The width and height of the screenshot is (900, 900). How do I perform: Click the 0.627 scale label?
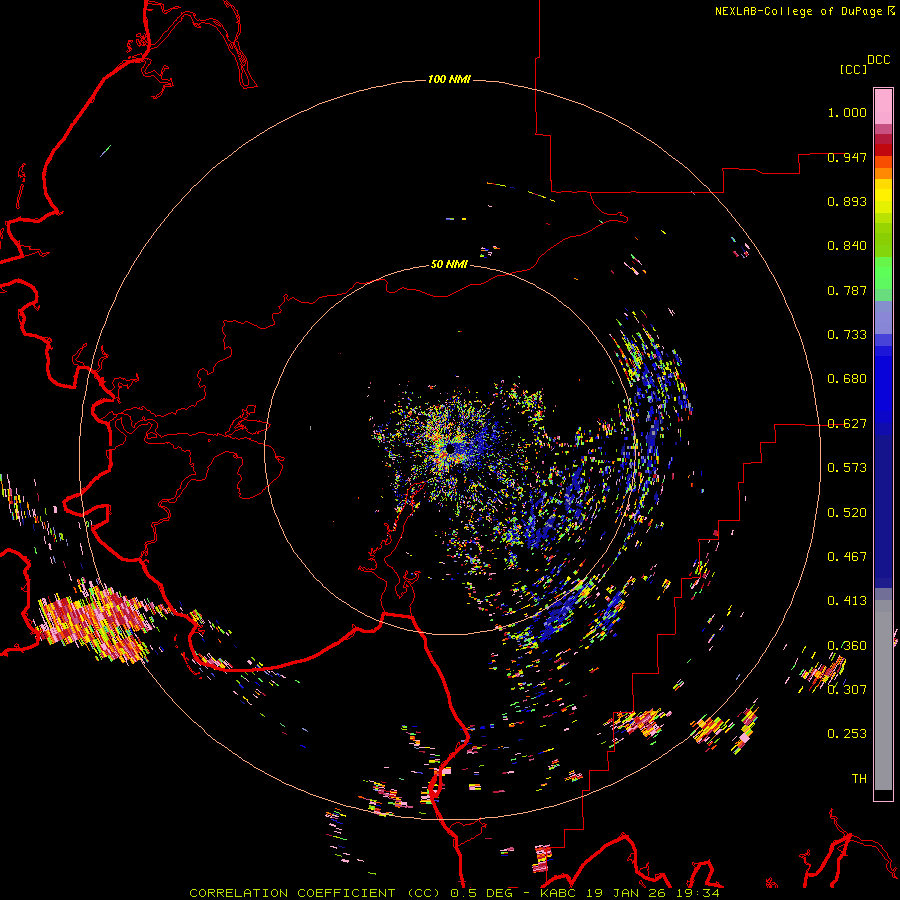[x=847, y=424]
